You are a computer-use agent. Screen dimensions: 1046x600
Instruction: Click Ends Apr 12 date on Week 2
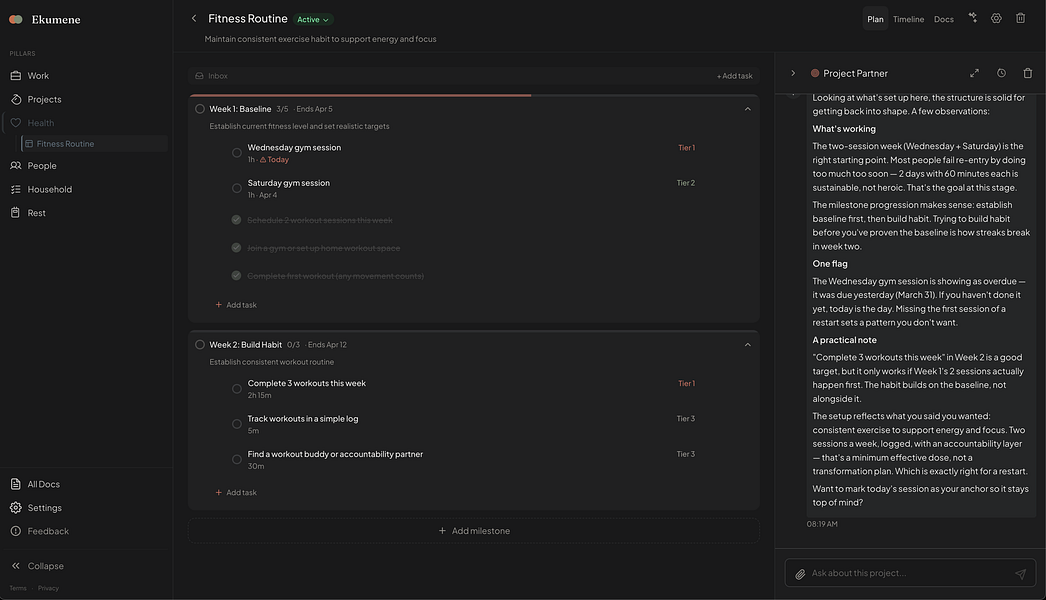tap(327, 344)
